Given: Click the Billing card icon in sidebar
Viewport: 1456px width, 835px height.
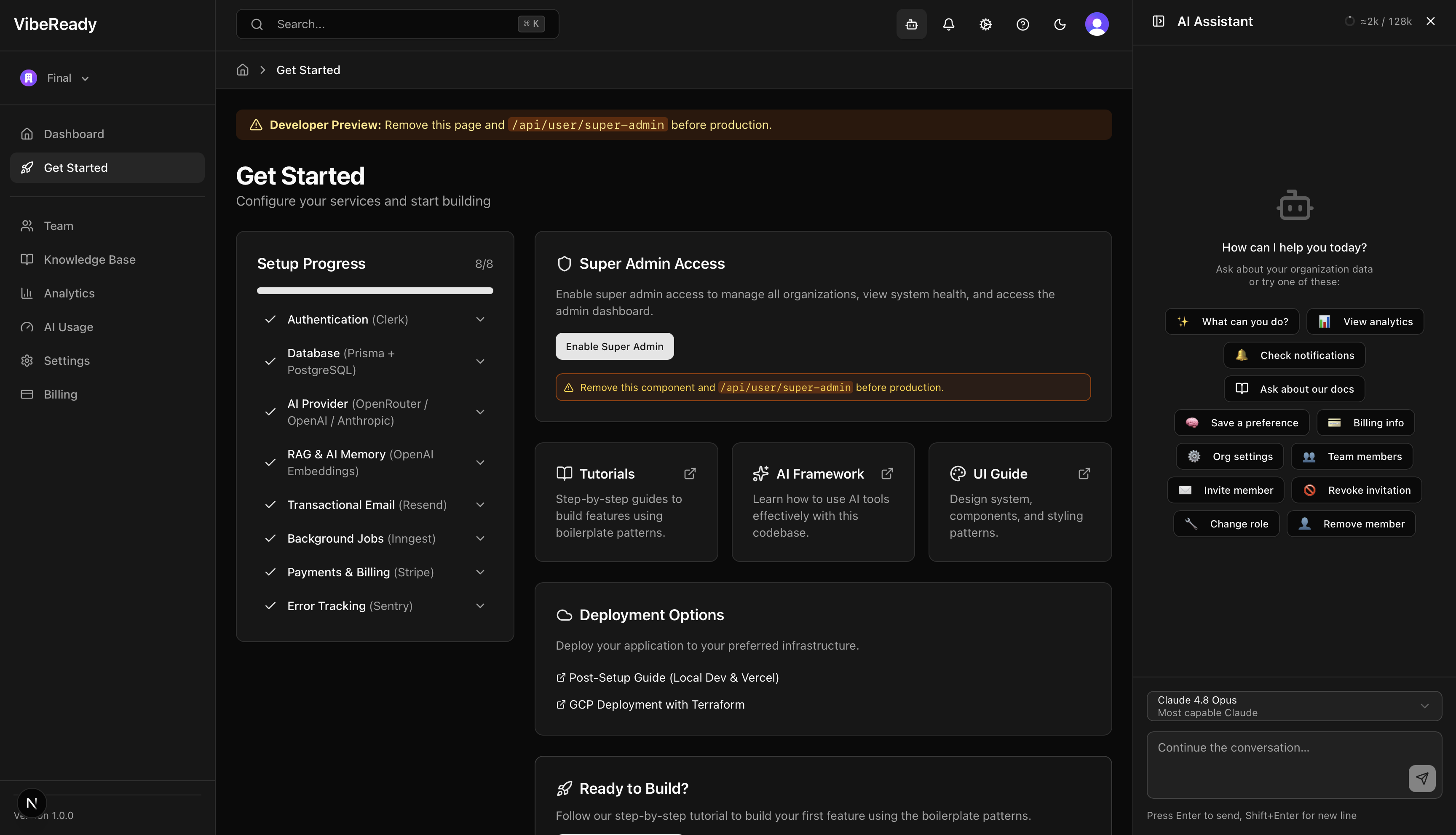Looking at the screenshot, I should 27,394.
